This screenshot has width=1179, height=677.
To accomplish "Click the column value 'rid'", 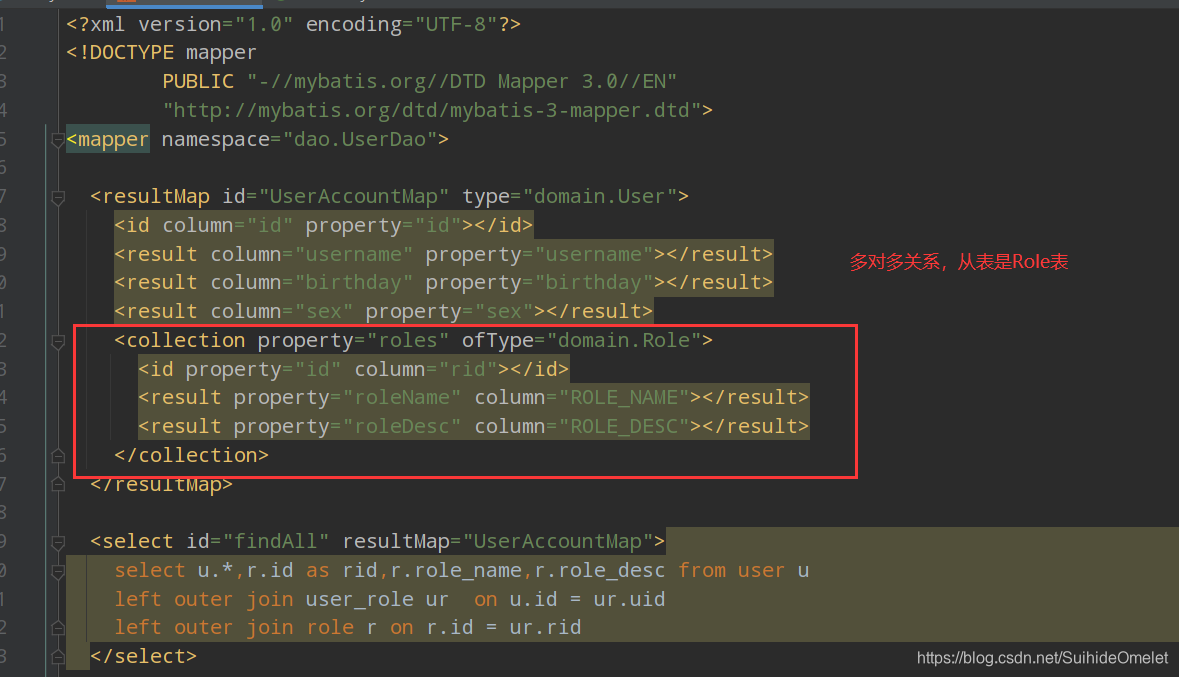I will [468, 370].
